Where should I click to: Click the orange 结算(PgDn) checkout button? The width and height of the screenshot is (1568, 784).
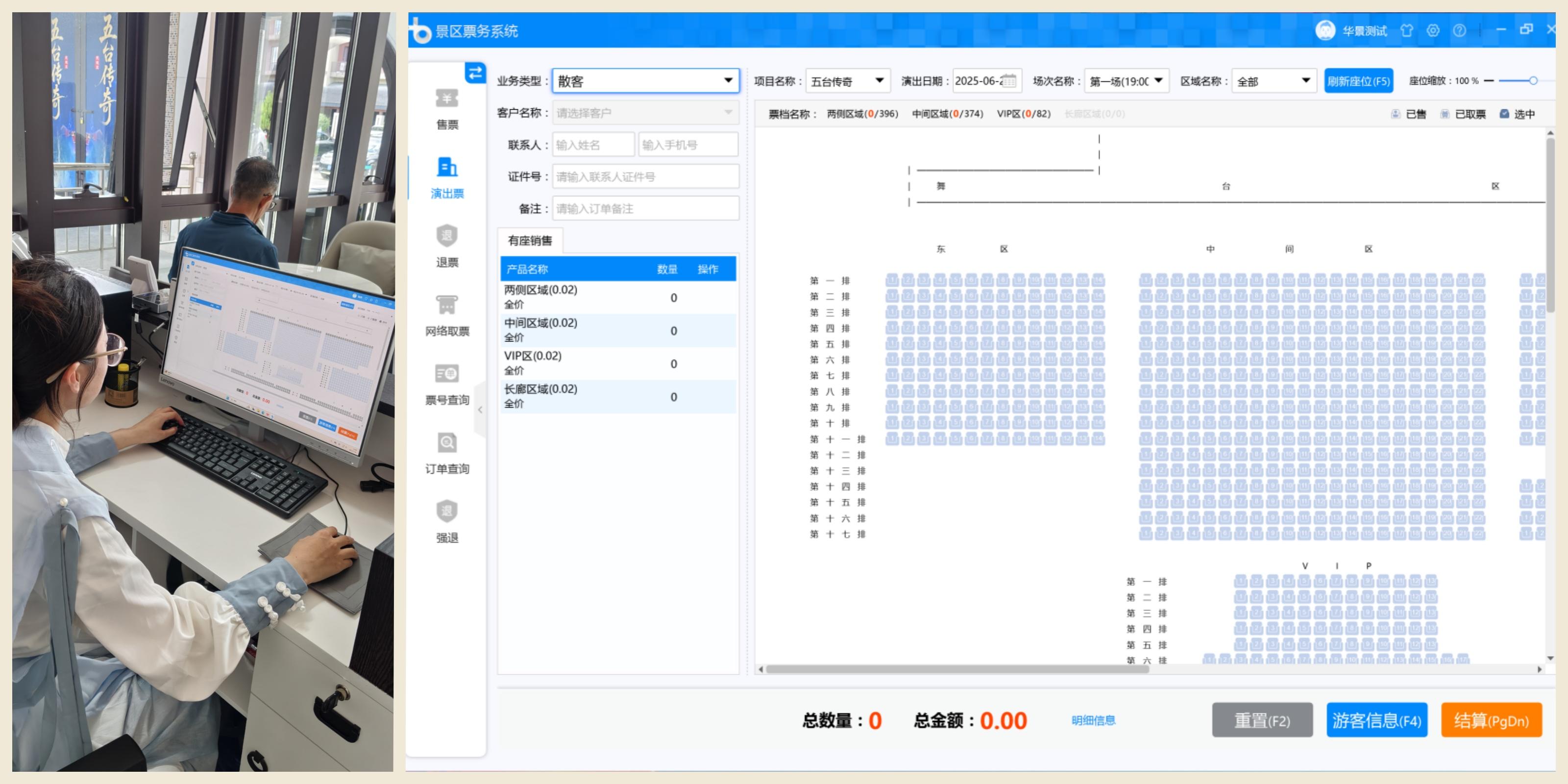point(1491,720)
